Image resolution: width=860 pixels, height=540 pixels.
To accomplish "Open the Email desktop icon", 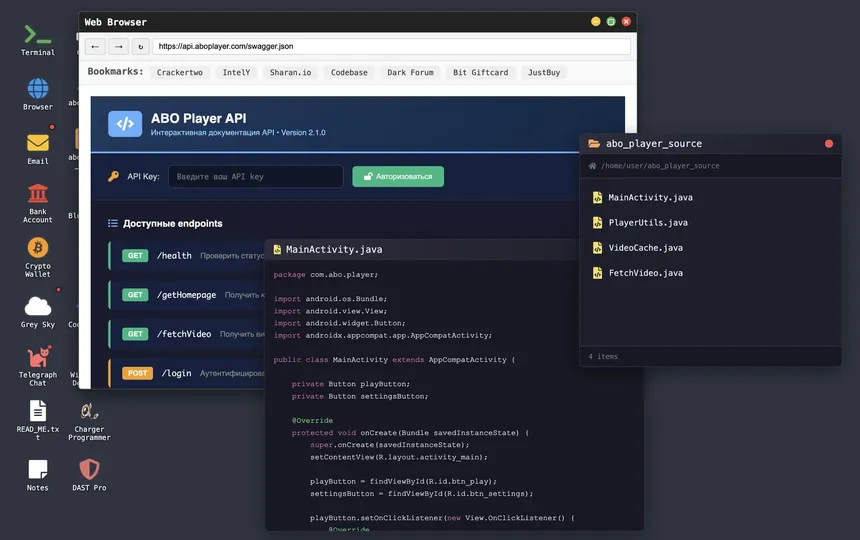I will tap(37, 149).
